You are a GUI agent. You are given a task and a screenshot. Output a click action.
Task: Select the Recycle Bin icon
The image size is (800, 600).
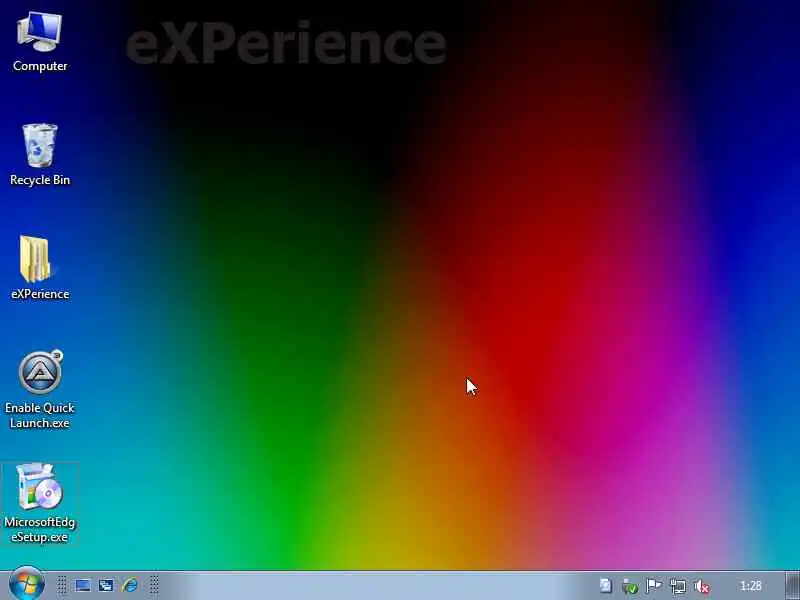(x=40, y=145)
